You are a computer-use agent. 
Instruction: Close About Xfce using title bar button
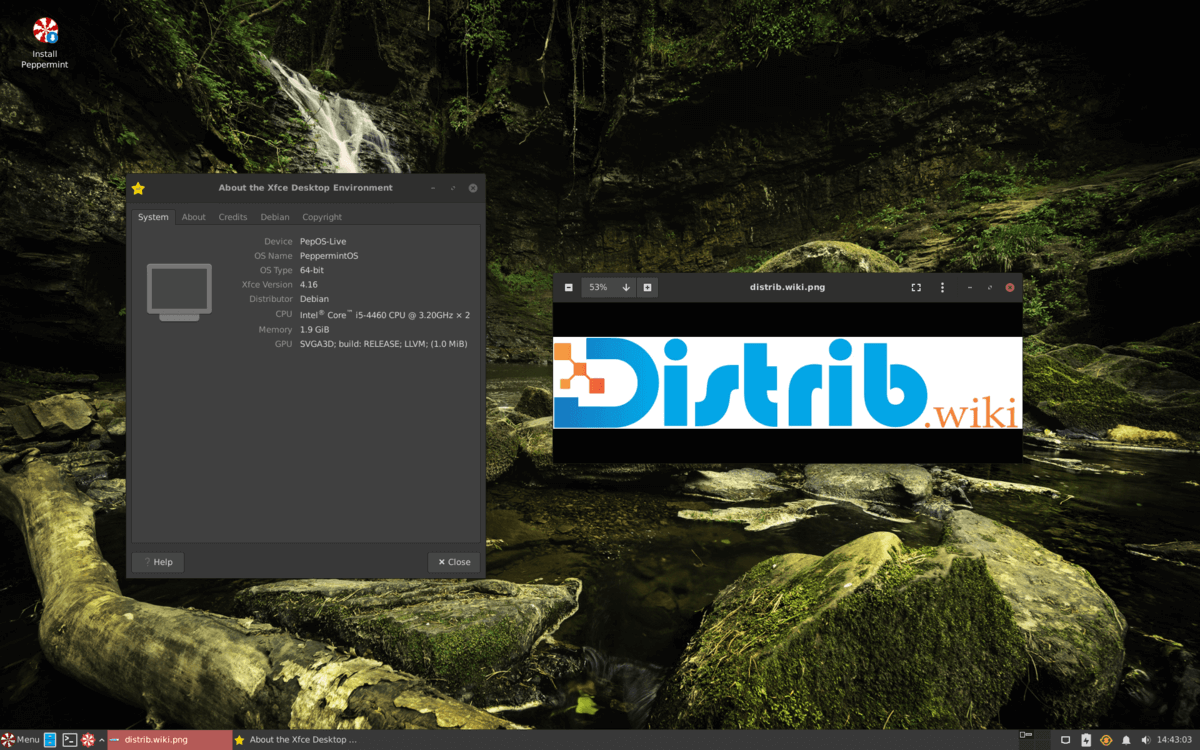(473, 188)
